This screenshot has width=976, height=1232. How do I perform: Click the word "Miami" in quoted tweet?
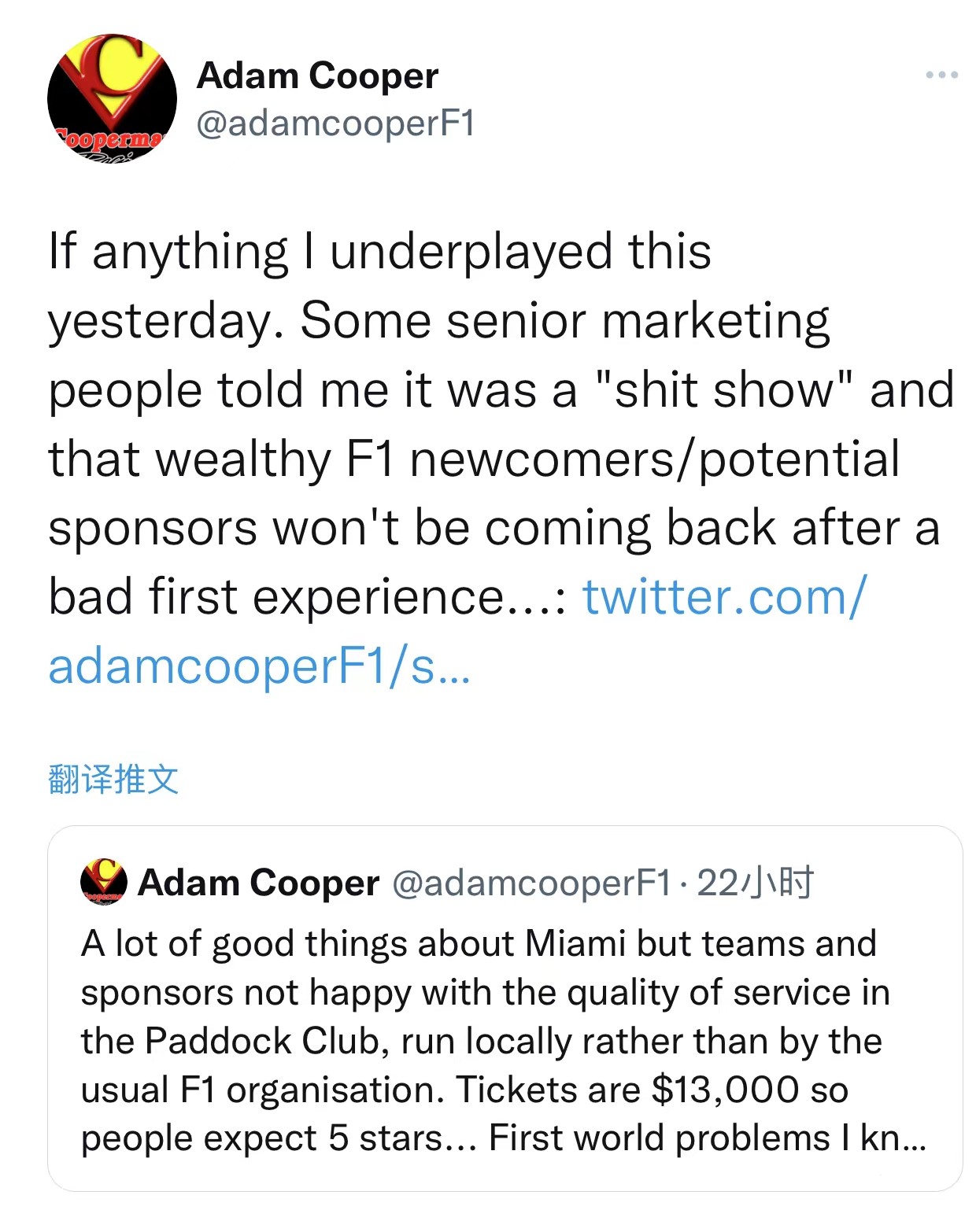575,943
